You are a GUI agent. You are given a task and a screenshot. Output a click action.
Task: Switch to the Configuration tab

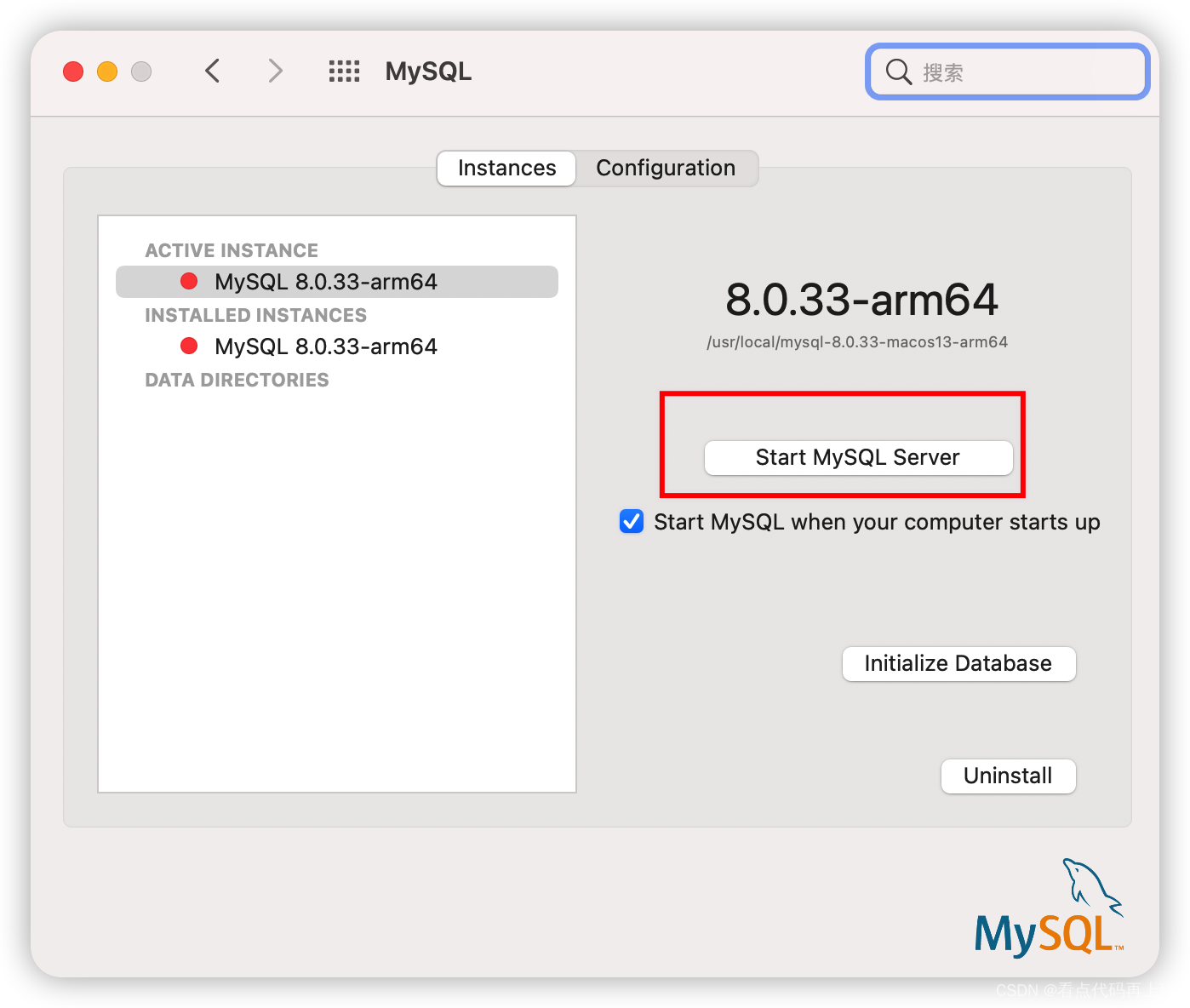click(666, 168)
